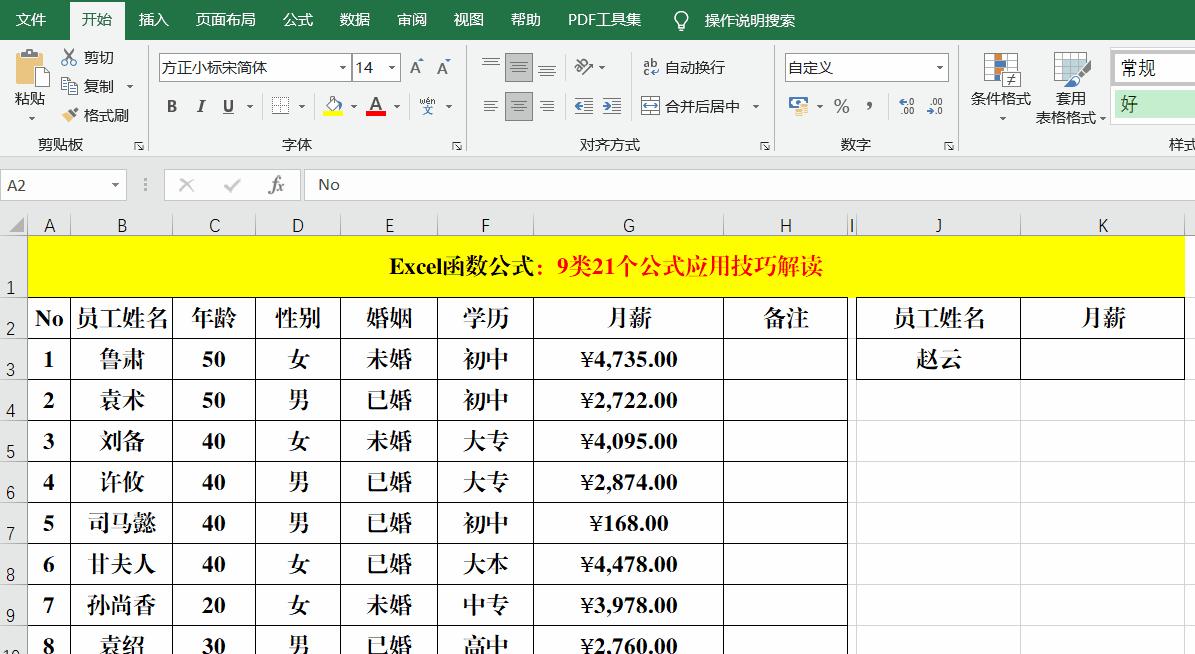Click accounting number format icon
This screenshot has height=654, width=1195.
[799, 106]
